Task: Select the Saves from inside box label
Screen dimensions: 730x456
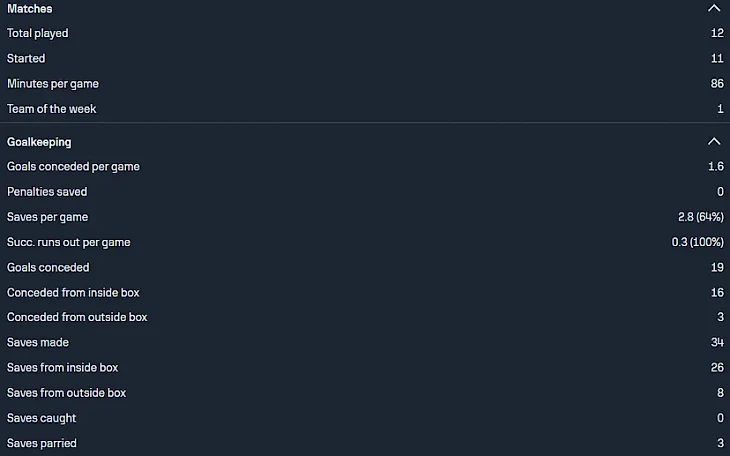Action: point(62,367)
